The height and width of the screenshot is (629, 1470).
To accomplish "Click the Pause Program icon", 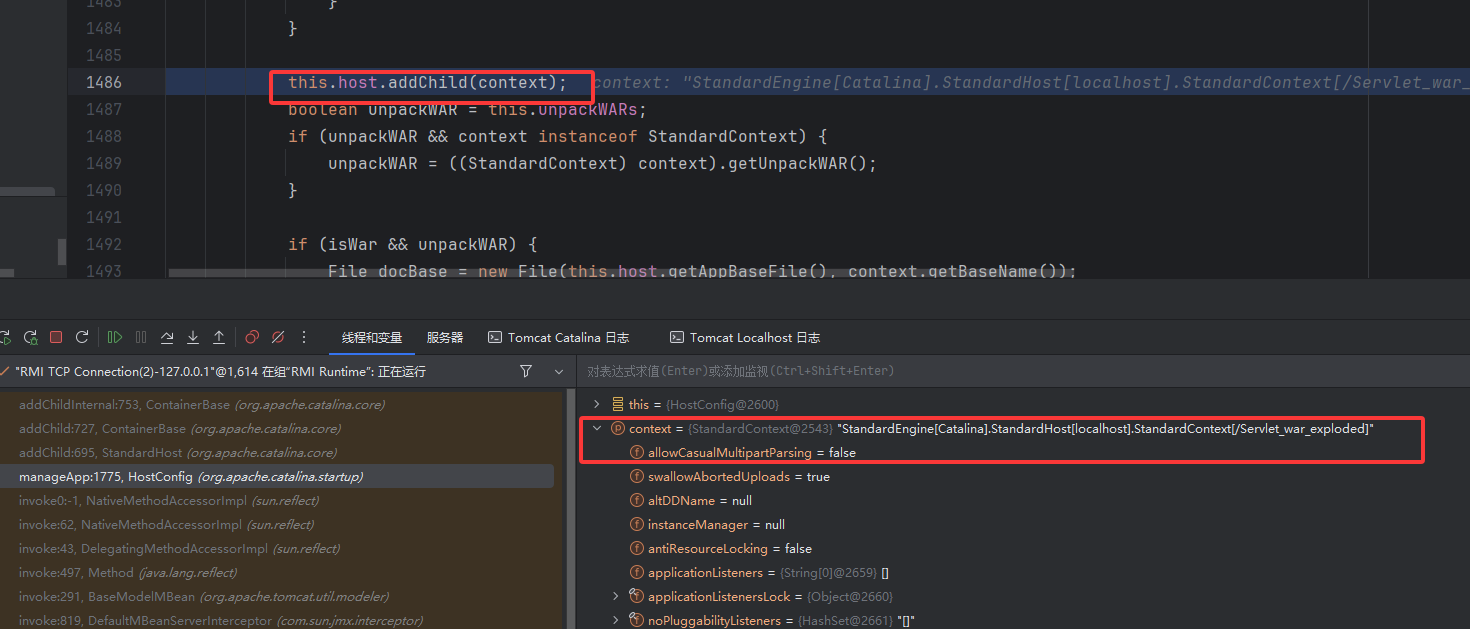I will point(141,337).
